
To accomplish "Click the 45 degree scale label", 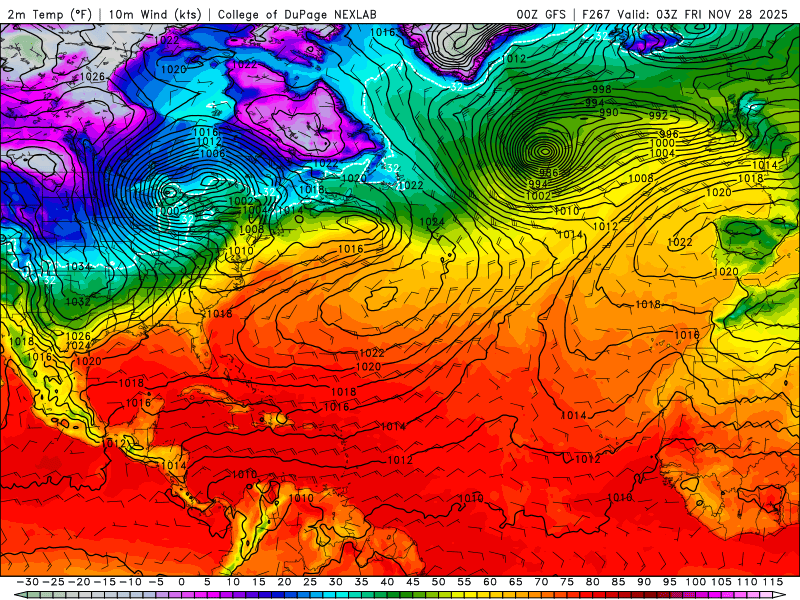I will click(413, 582).
